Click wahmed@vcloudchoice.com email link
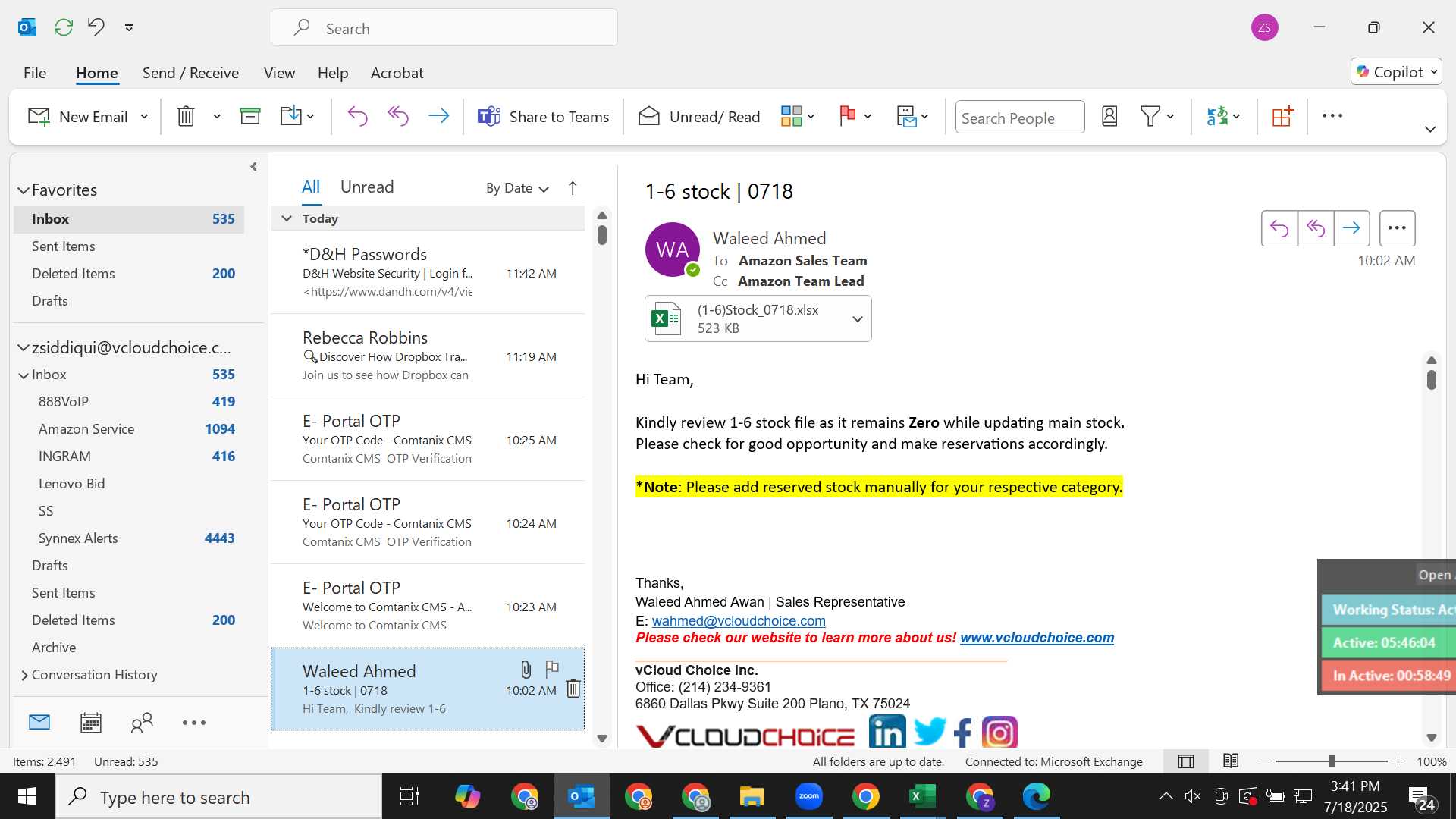 739,621
